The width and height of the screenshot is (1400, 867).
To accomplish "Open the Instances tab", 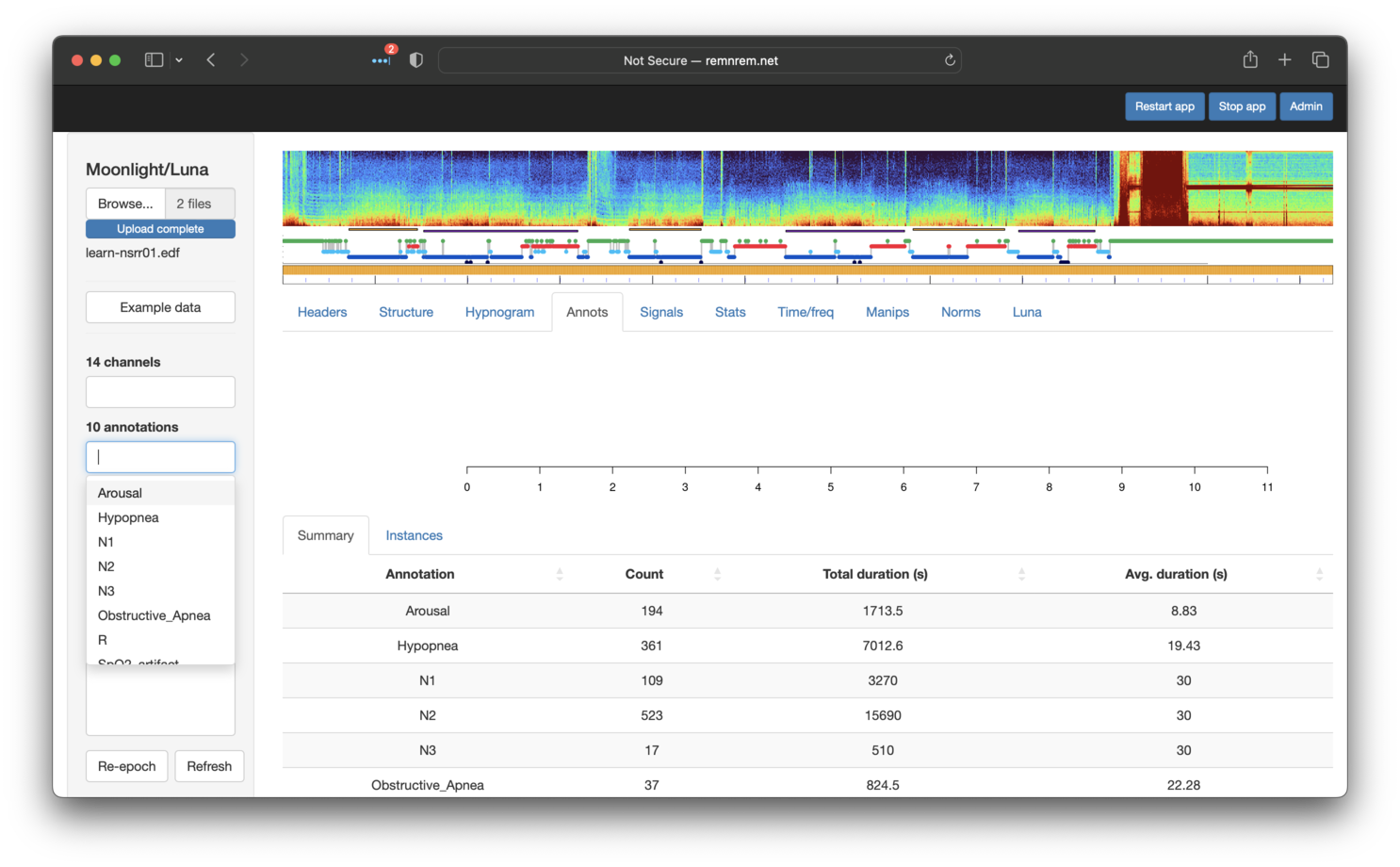I will pyautogui.click(x=414, y=535).
